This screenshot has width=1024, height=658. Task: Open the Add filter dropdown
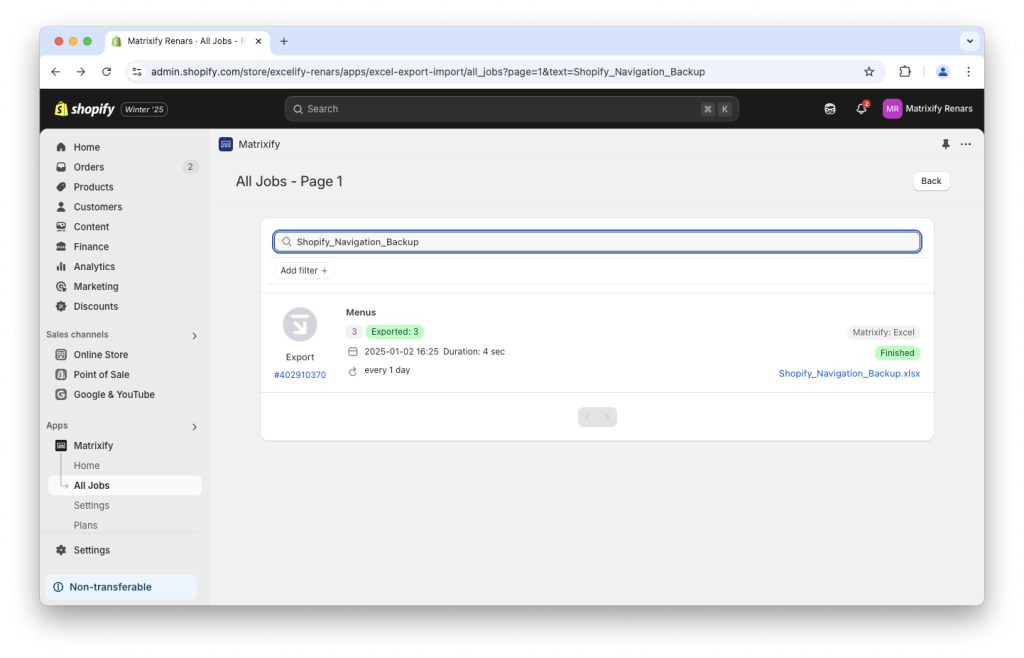pyautogui.click(x=303, y=270)
